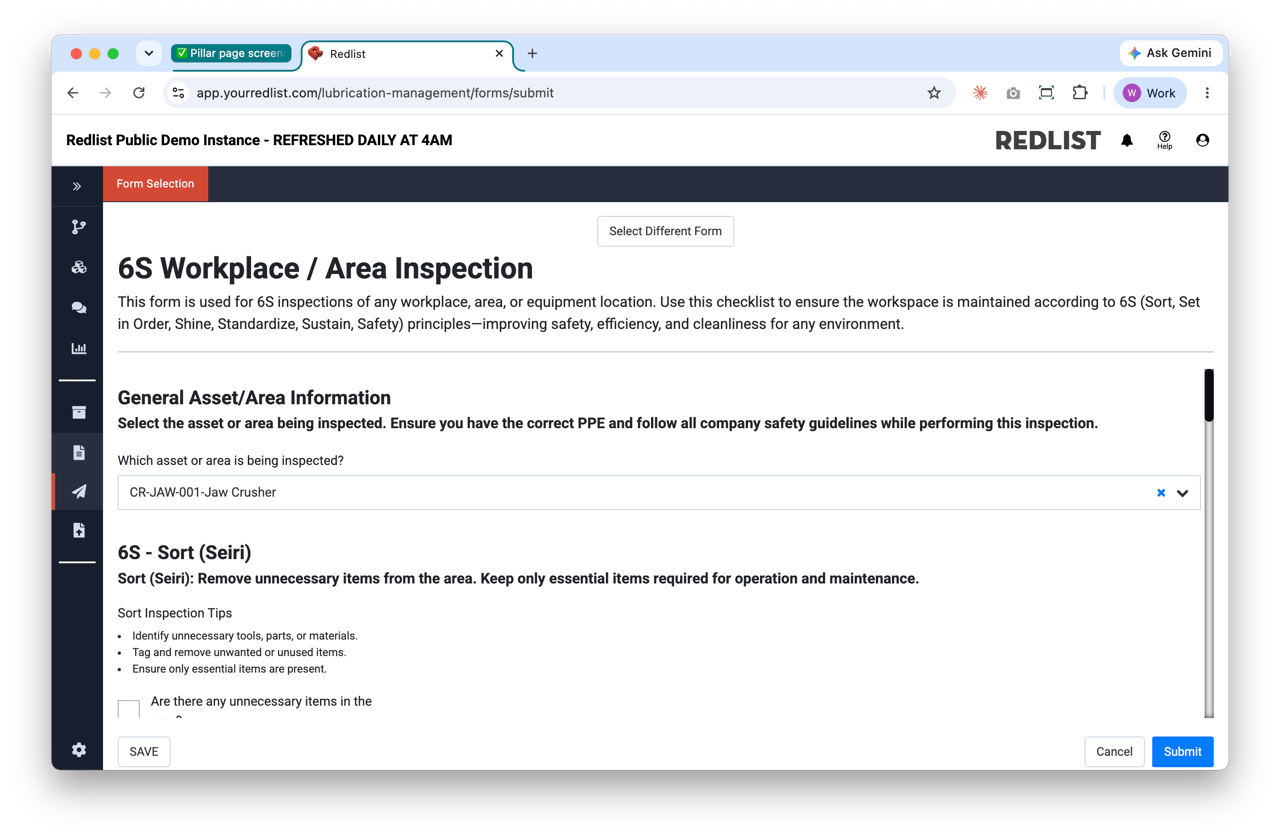Click the REDLIST logo
The height and width of the screenshot is (838, 1280).
tap(1048, 141)
